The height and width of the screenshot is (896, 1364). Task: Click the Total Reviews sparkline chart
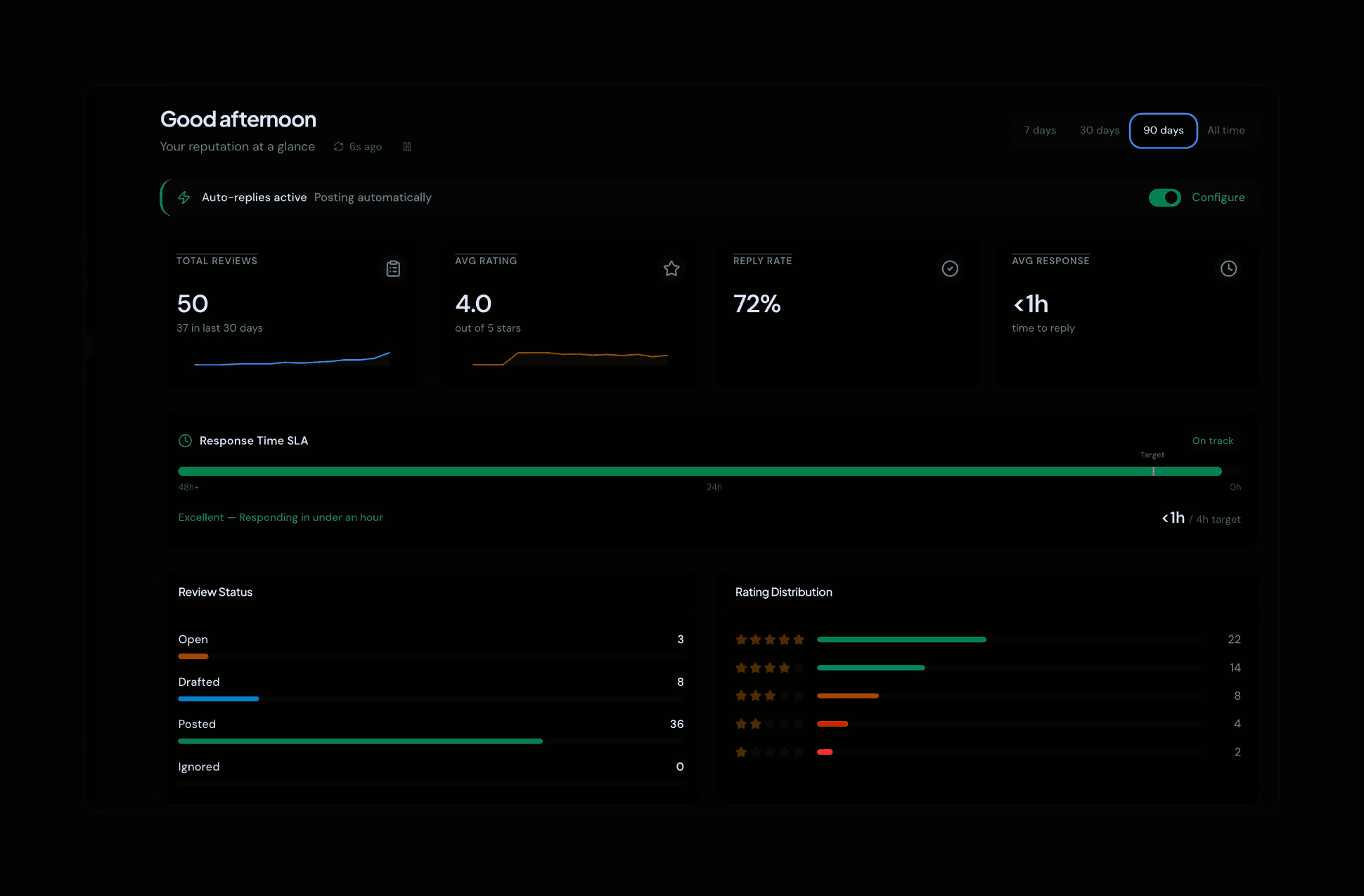pyautogui.click(x=292, y=359)
